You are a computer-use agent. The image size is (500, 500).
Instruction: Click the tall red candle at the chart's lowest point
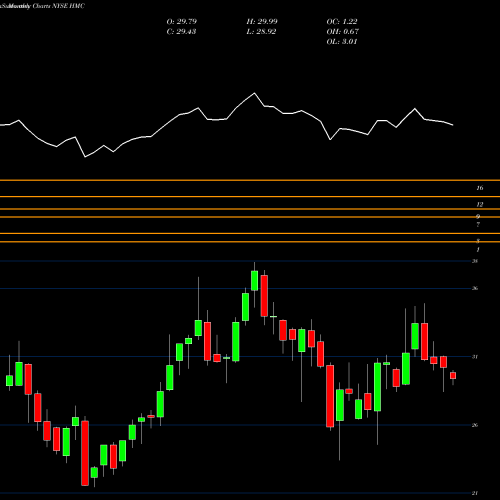point(85,453)
